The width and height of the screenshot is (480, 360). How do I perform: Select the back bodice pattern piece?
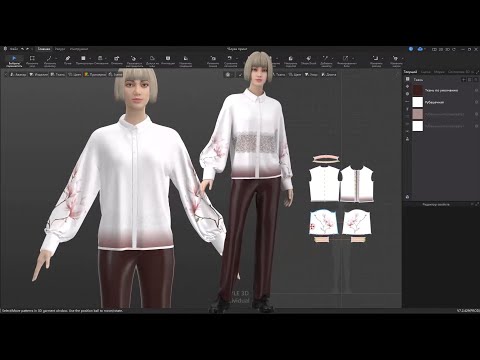pos(324,184)
